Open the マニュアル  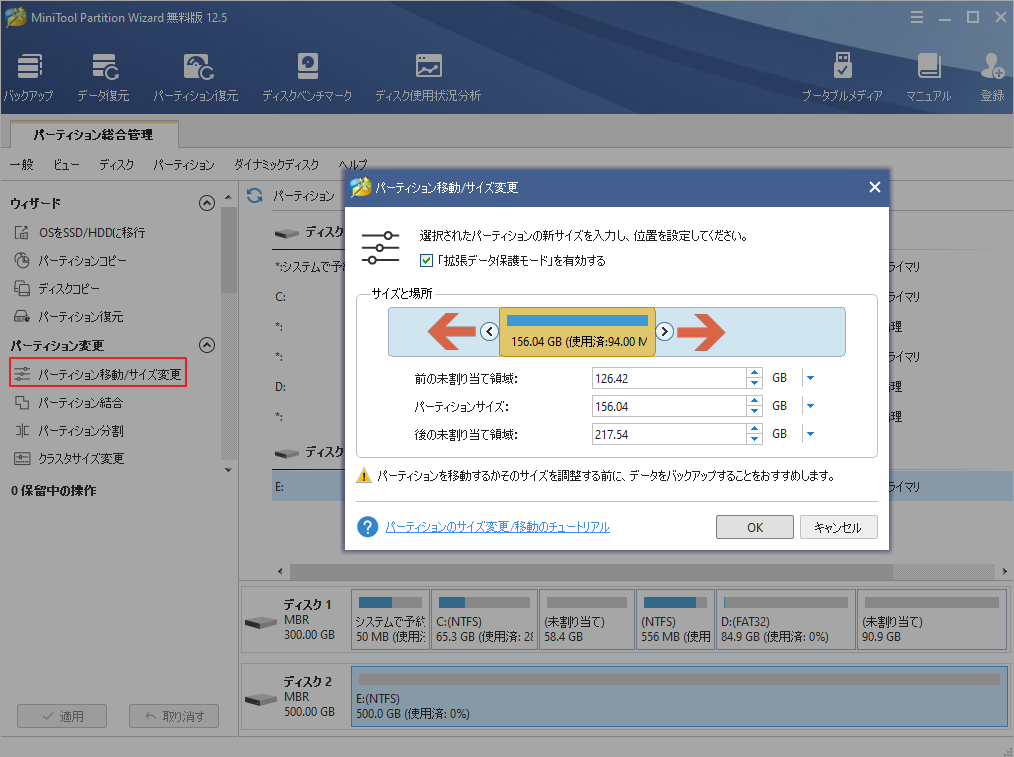(929, 75)
